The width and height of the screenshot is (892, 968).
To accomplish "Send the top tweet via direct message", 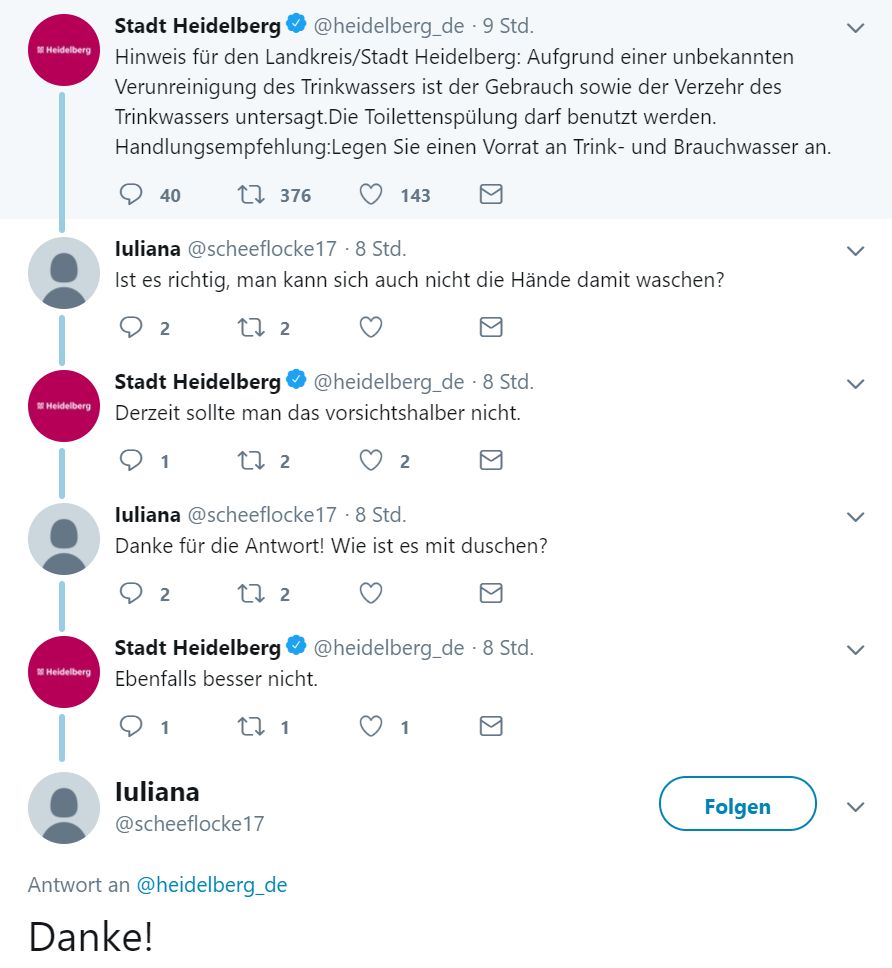I will 490,194.
